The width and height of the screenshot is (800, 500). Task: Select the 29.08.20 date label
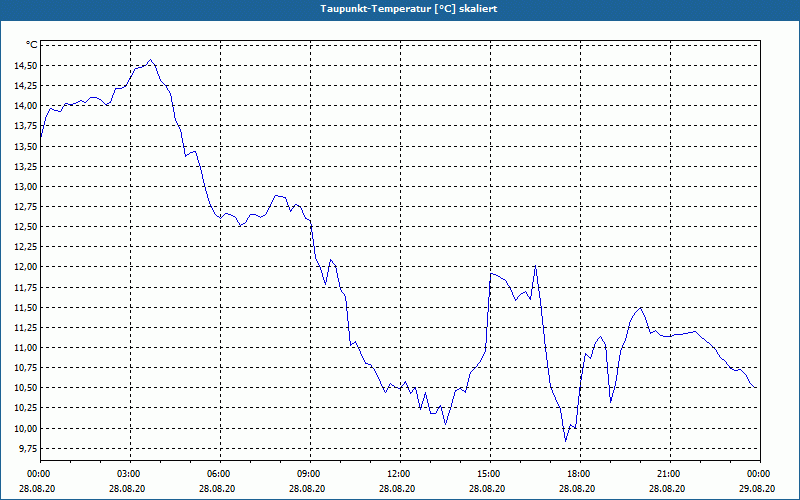pos(757,488)
